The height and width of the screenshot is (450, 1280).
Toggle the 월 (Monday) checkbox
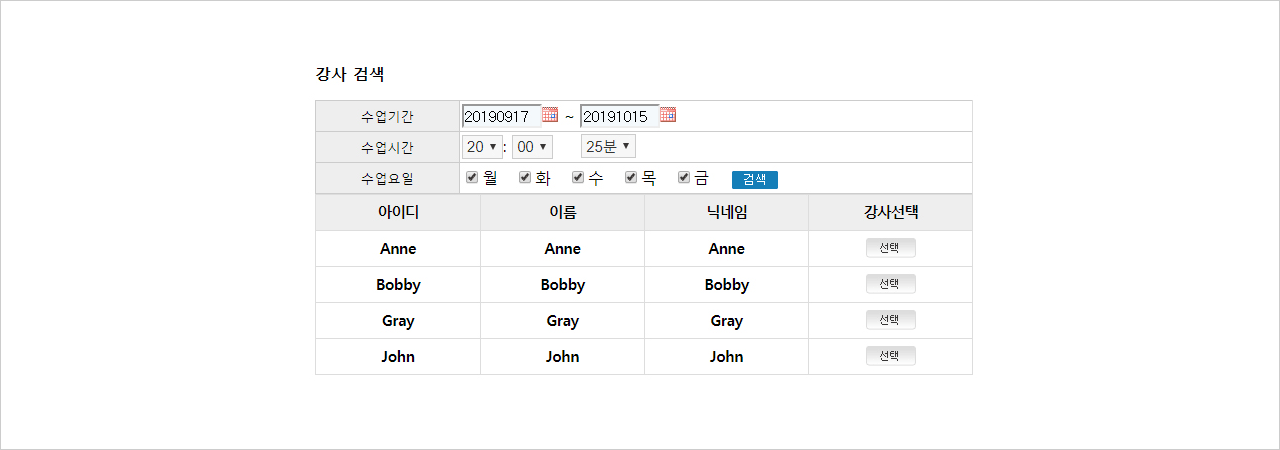[472, 178]
